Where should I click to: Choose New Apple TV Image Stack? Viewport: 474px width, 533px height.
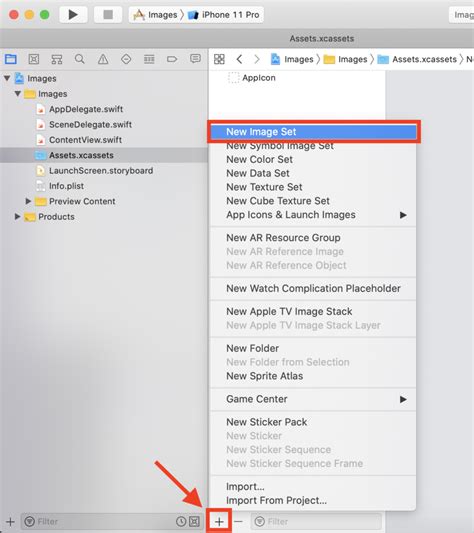coord(313,311)
